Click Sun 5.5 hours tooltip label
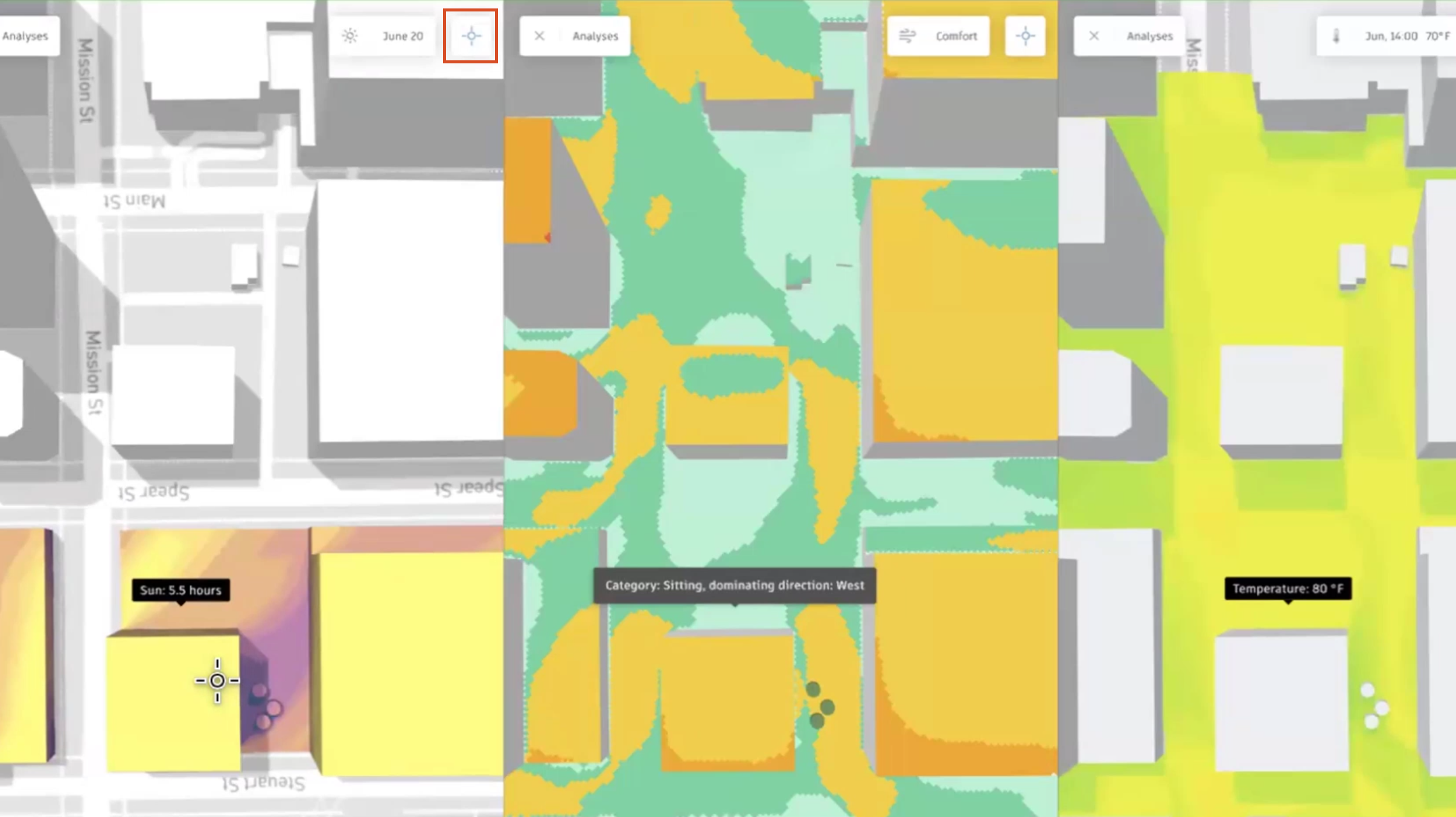 coord(180,589)
